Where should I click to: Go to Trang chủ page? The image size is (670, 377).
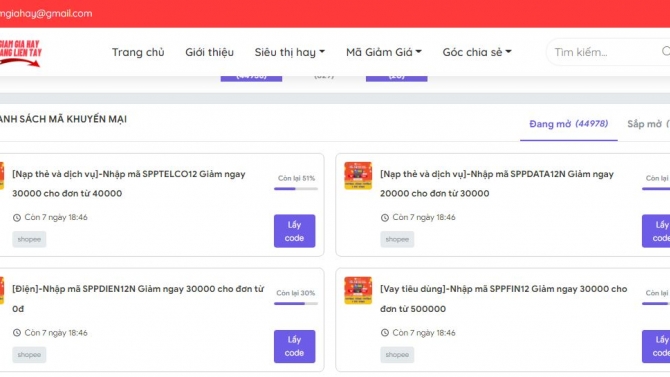click(138, 52)
